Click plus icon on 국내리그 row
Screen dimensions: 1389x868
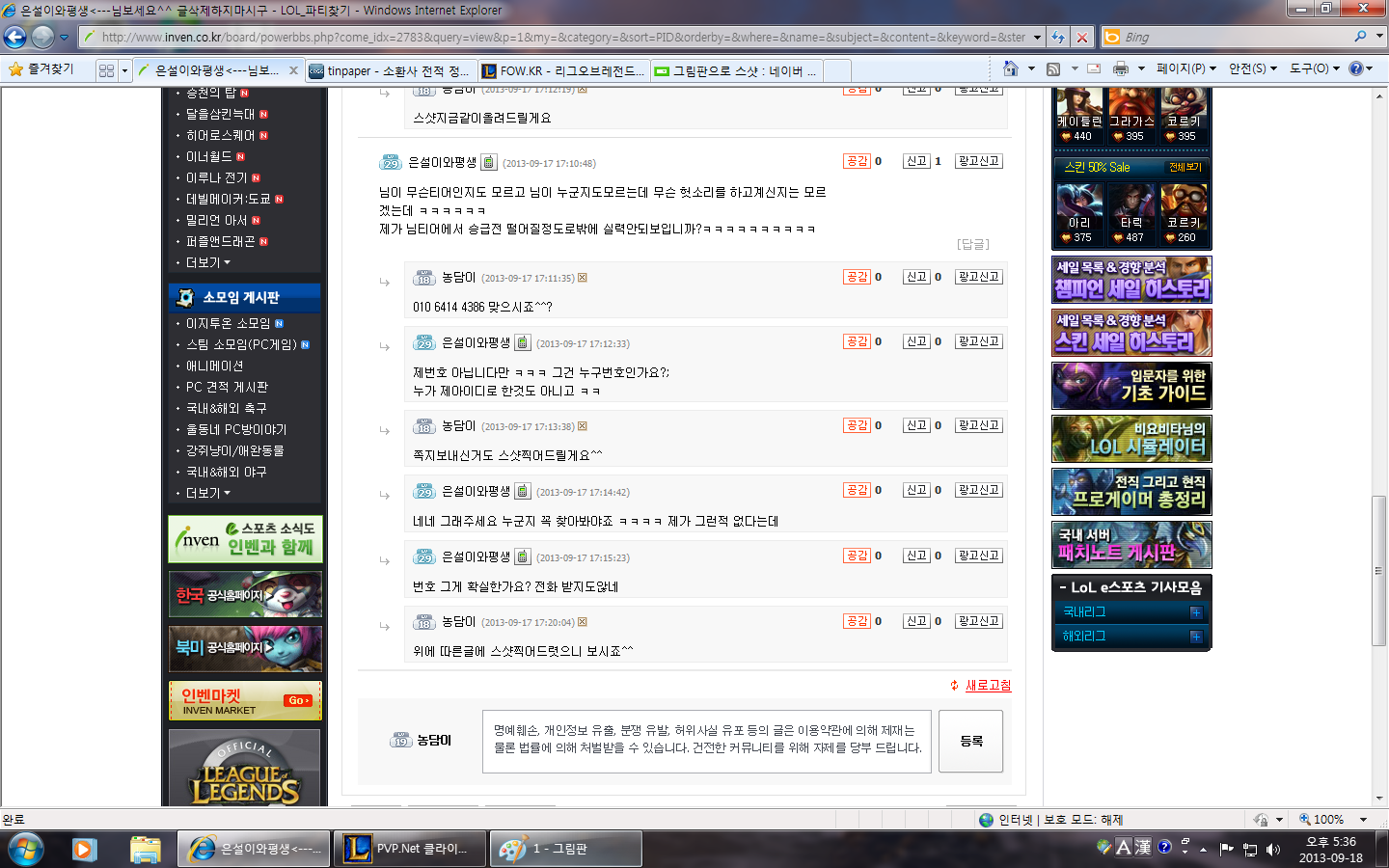point(1196,612)
